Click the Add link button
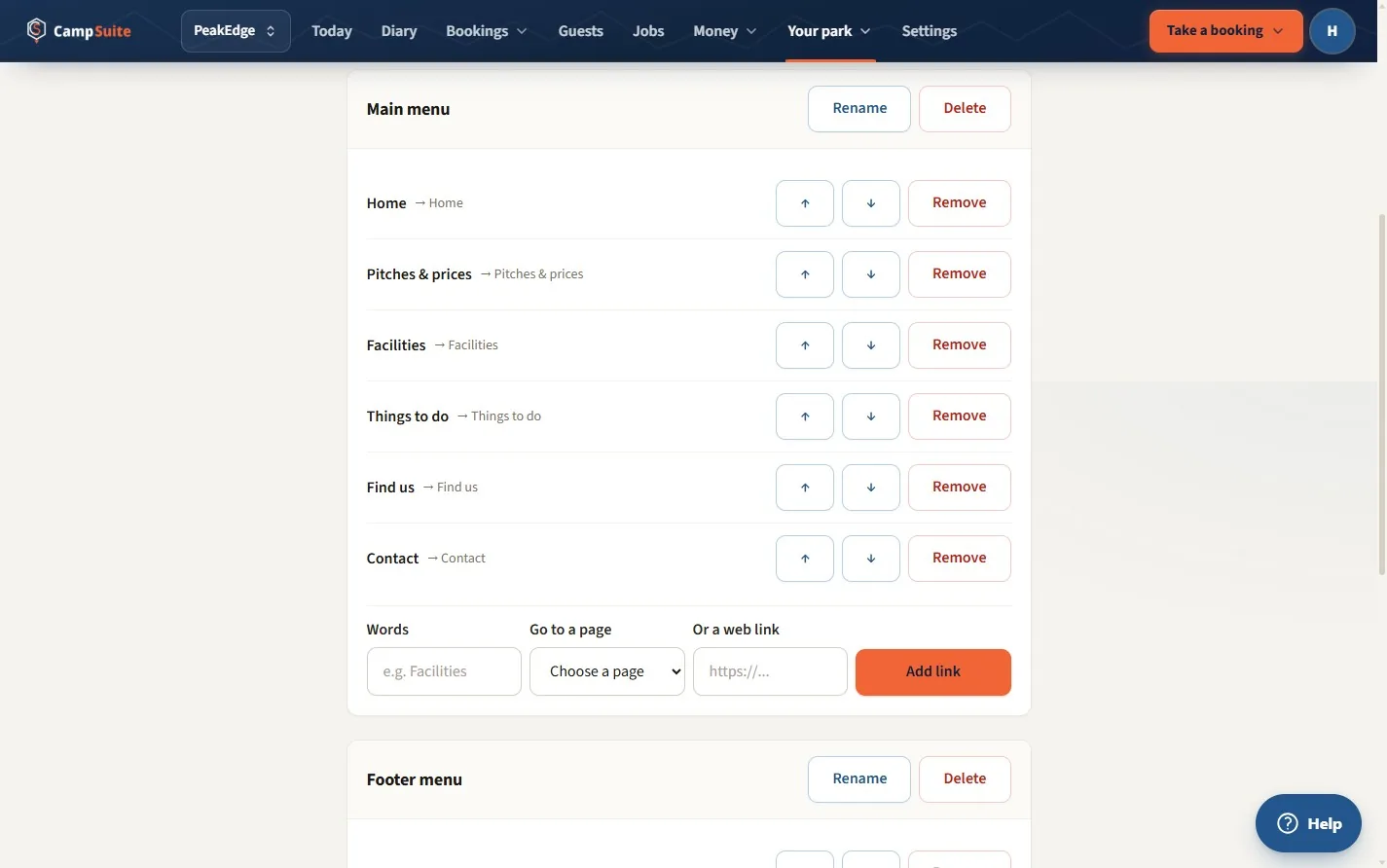 tap(933, 672)
